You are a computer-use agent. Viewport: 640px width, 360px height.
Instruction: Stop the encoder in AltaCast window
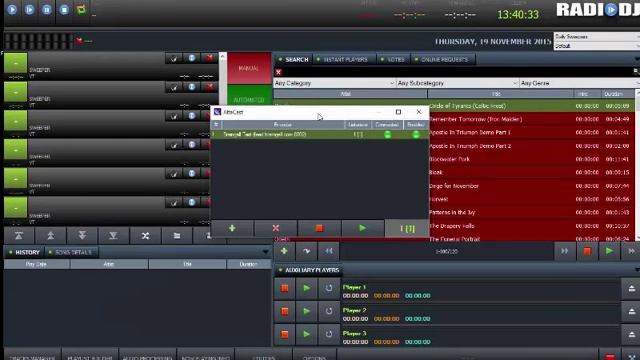click(319, 229)
